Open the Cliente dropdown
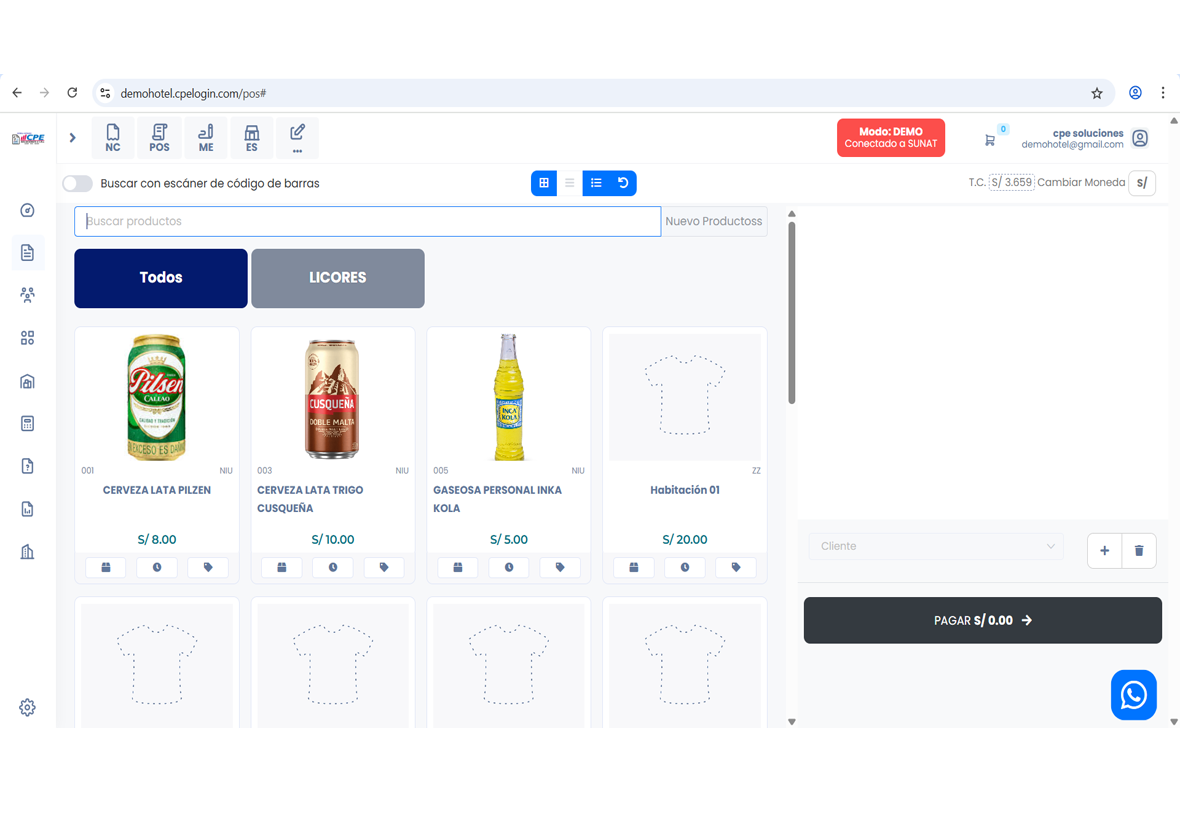This screenshot has height=834, width=1180. point(936,546)
